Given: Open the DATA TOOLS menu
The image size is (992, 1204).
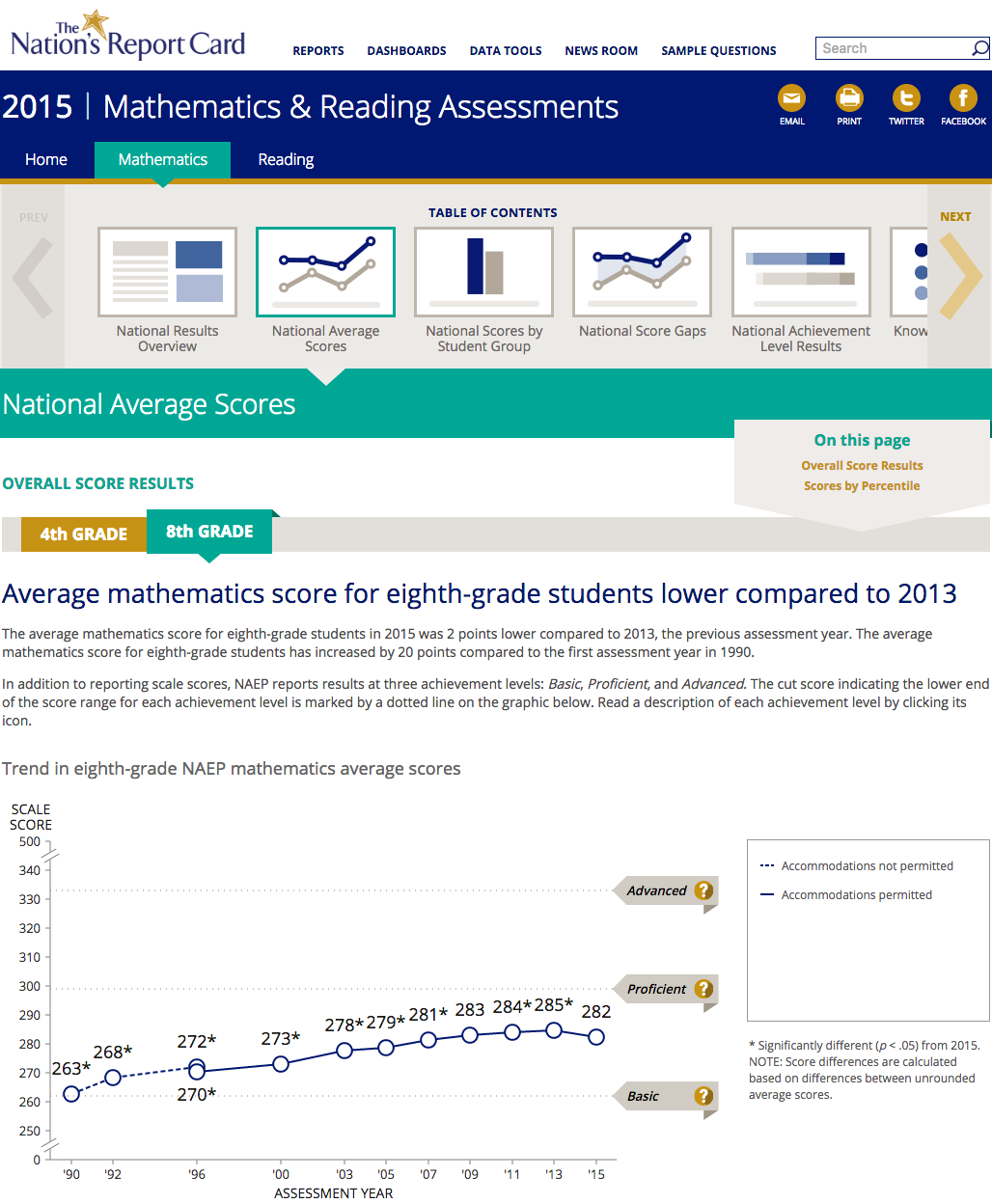Looking at the screenshot, I should point(506,51).
